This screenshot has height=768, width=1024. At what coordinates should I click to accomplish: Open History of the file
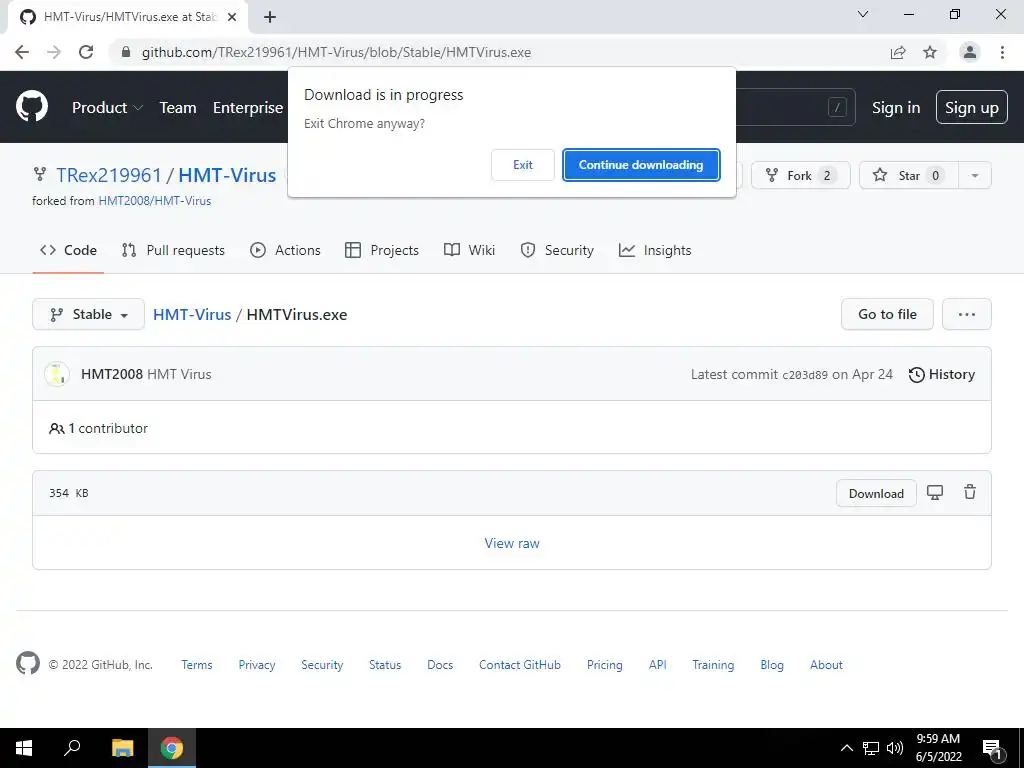point(942,374)
